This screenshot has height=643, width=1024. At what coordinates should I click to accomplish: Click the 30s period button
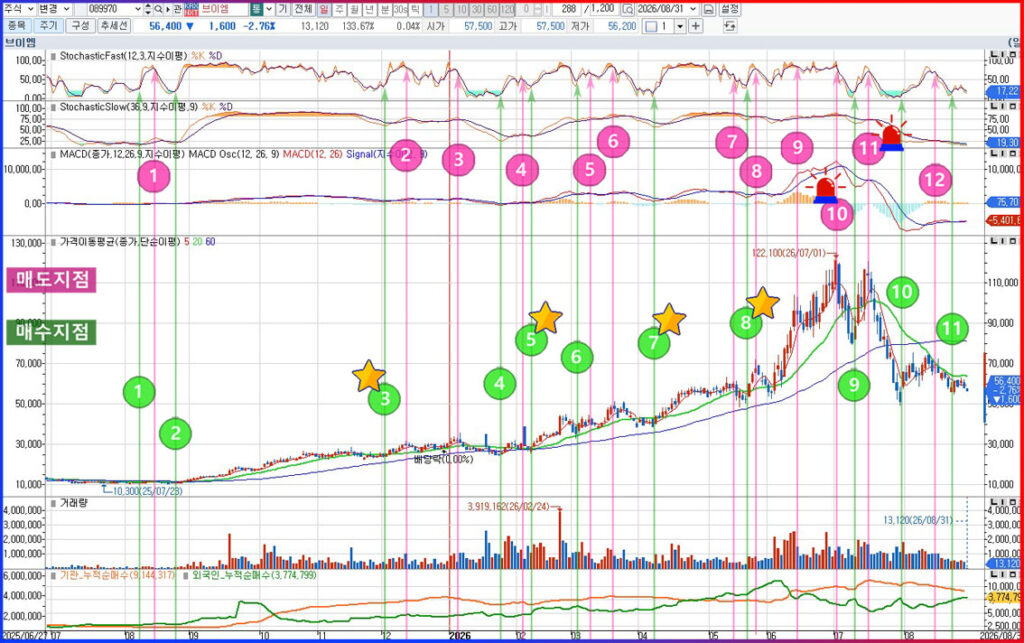point(400,9)
